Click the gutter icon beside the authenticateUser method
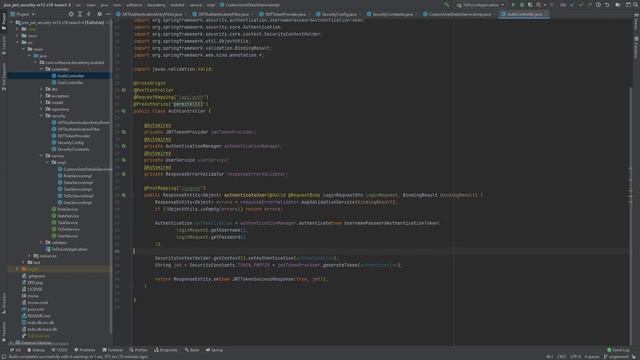Image resolution: width=640 pixels, height=360 pixels. point(124,195)
